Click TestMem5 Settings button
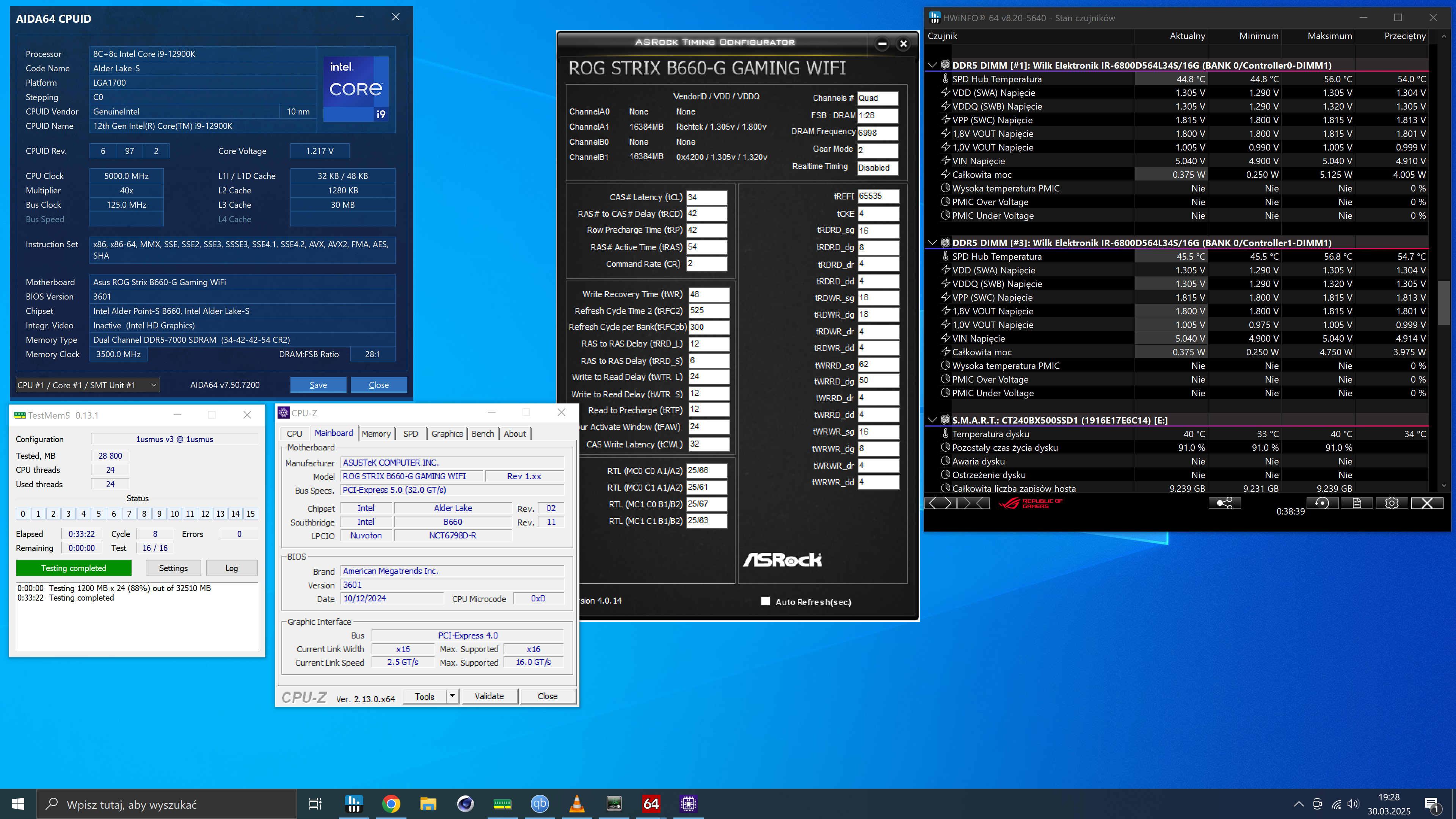 (x=173, y=568)
